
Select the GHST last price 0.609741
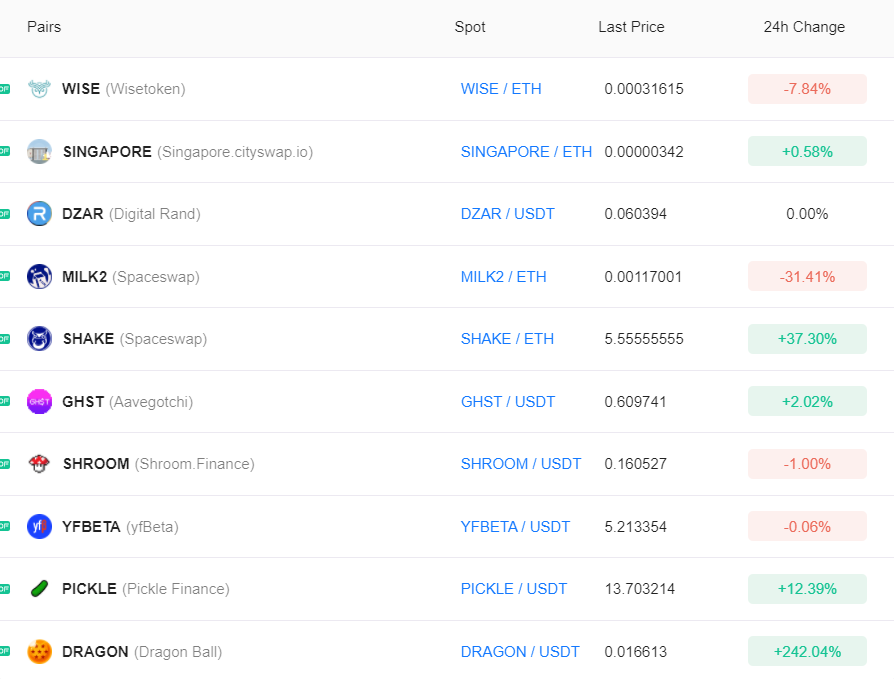(x=635, y=401)
